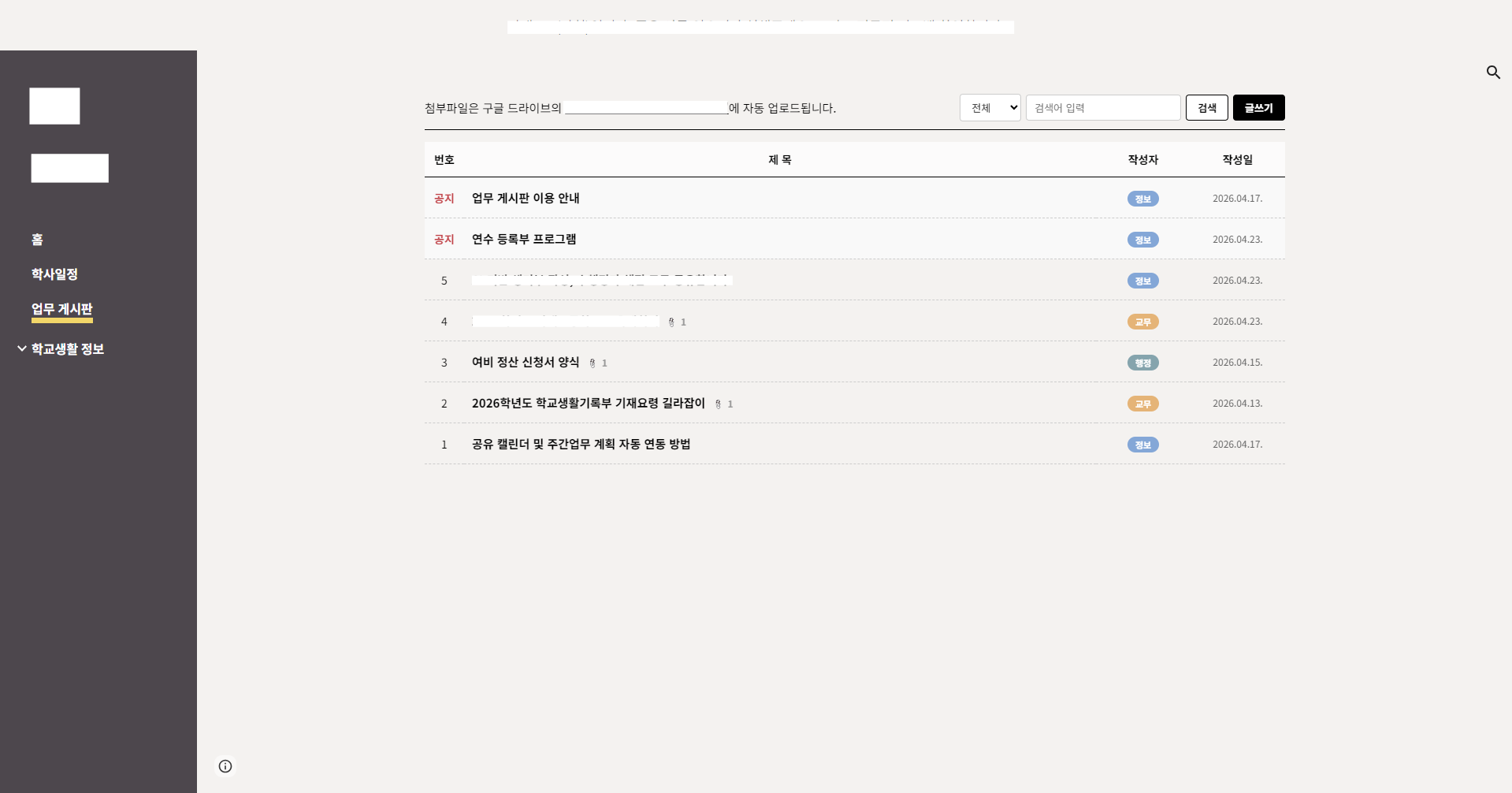The height and width of the screenshot is (793, 1512).
Task: Click 정보 badge on post number 5 row
Action: click(x=1142, y=281)
